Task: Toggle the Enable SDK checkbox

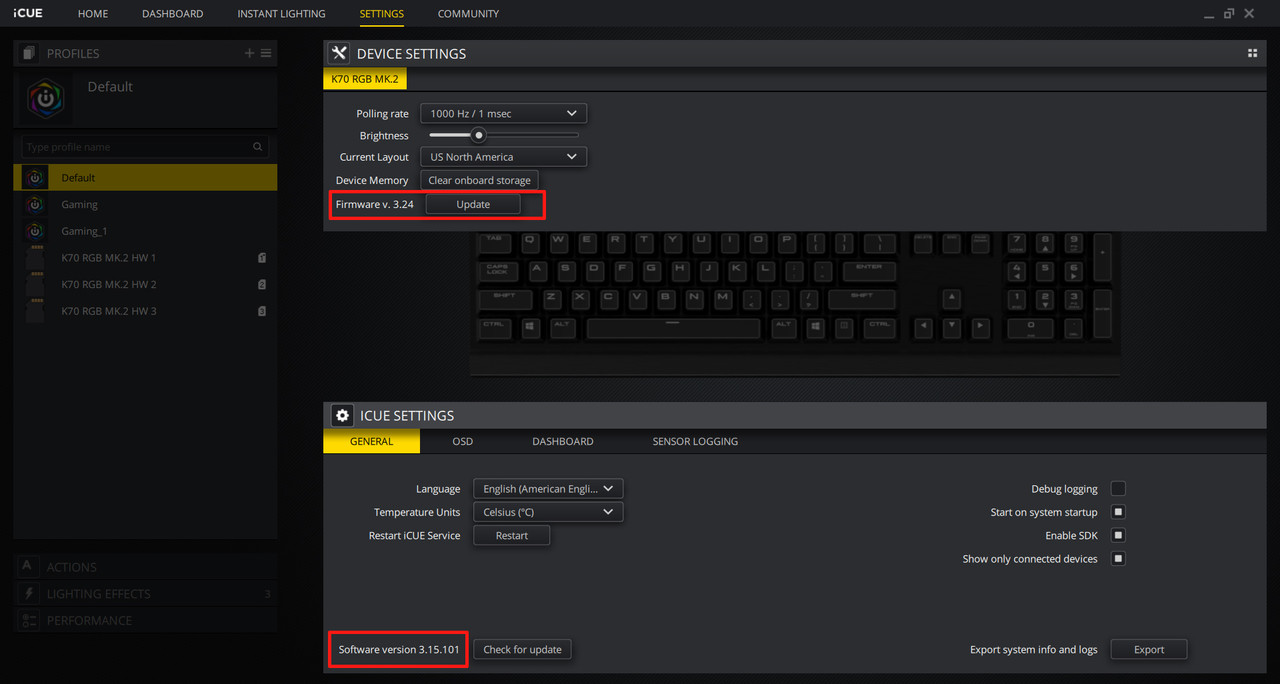Action: point(1118,535)
